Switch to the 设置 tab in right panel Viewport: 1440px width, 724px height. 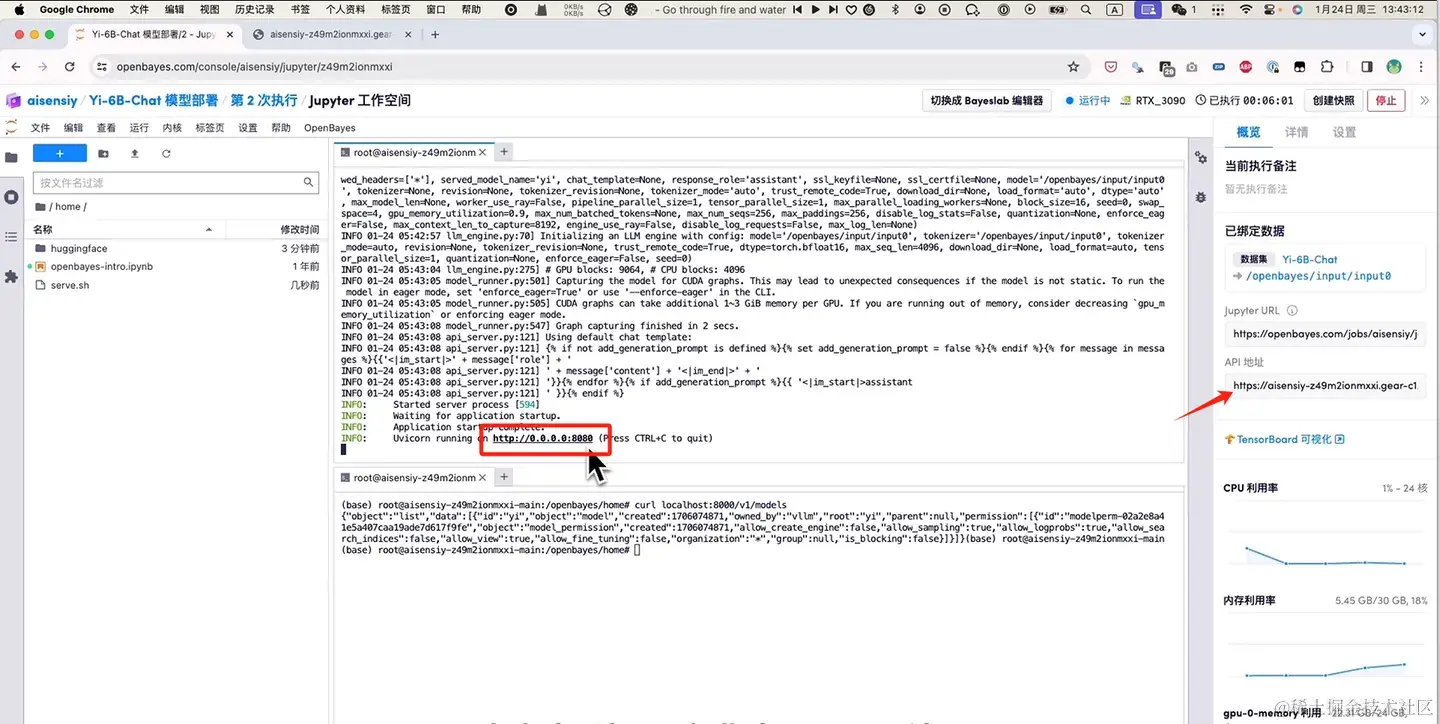tap(1345, 132)
